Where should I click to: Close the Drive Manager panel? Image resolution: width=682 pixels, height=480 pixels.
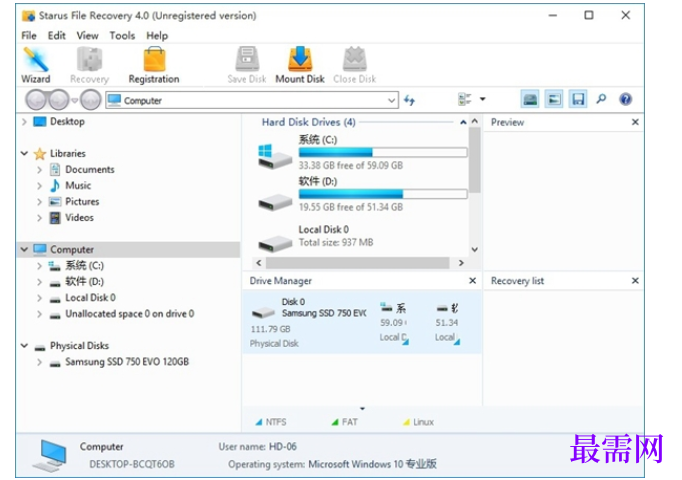(472, 281)
